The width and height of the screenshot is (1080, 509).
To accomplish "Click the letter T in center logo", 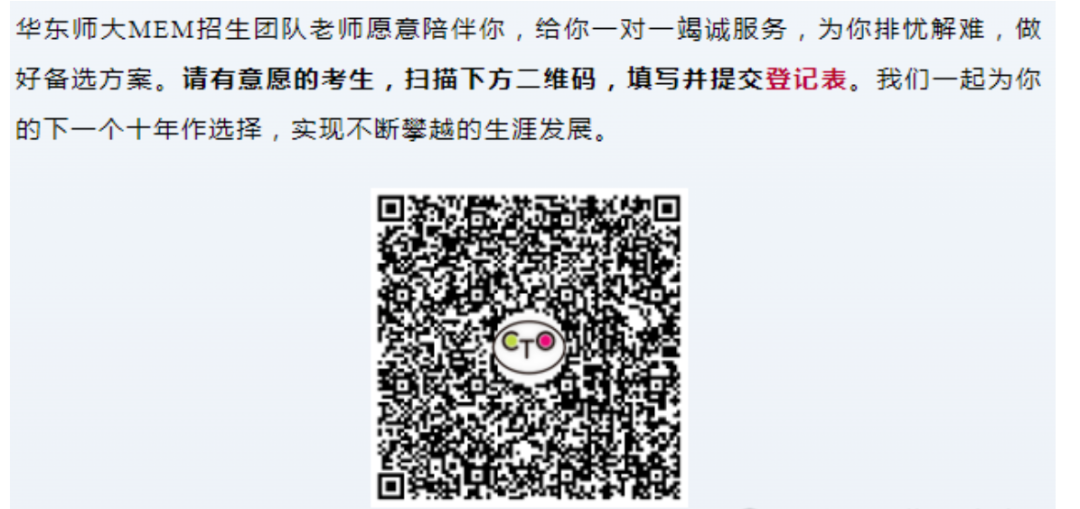I will (x=528, y=351).
